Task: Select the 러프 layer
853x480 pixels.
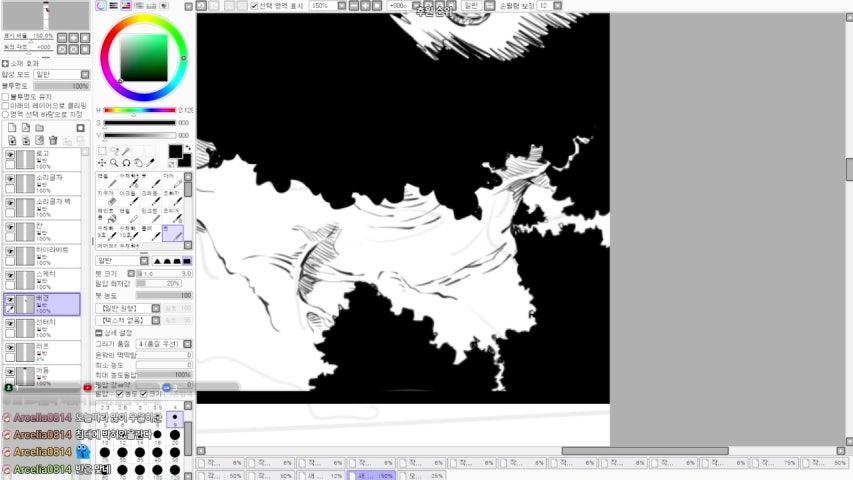Action: [x=42, y=352]
